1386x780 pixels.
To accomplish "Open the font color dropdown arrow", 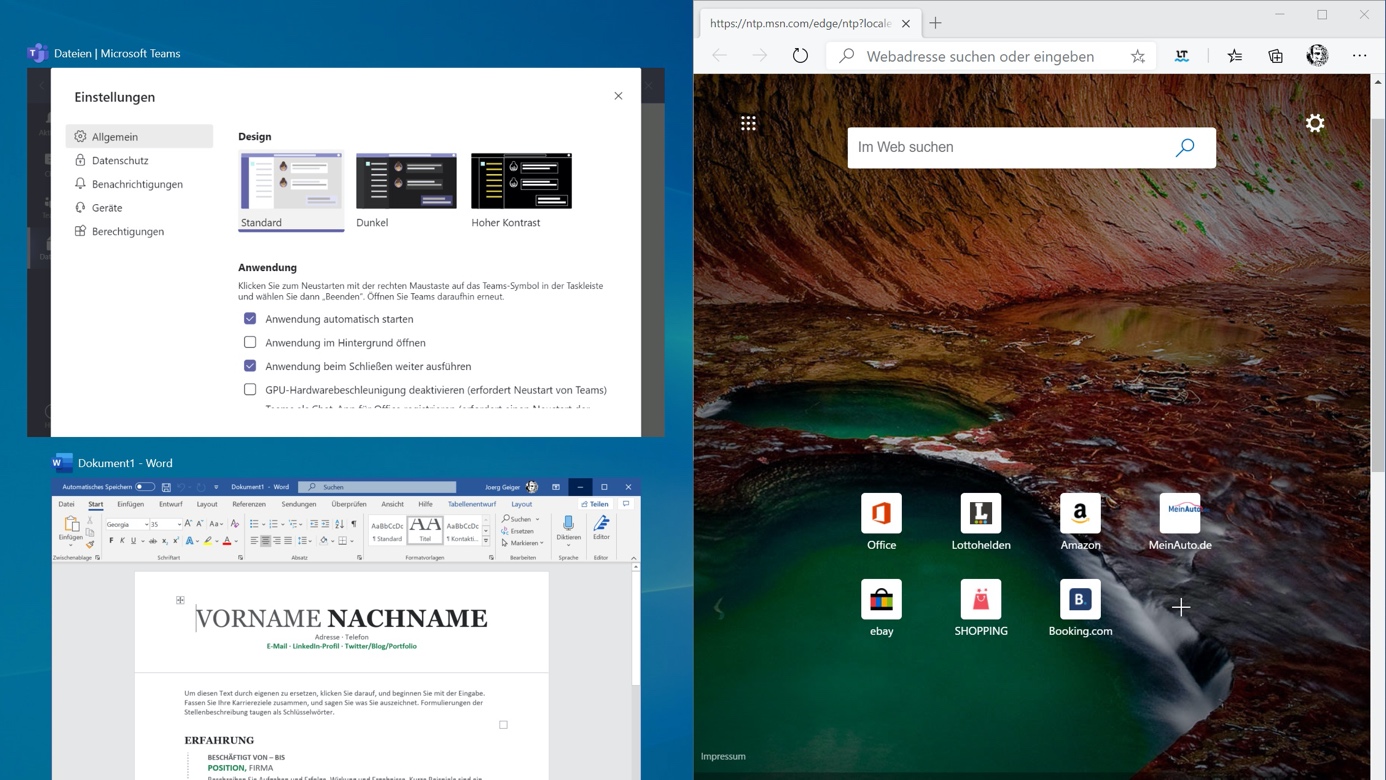I will click(x=236, y=541).
